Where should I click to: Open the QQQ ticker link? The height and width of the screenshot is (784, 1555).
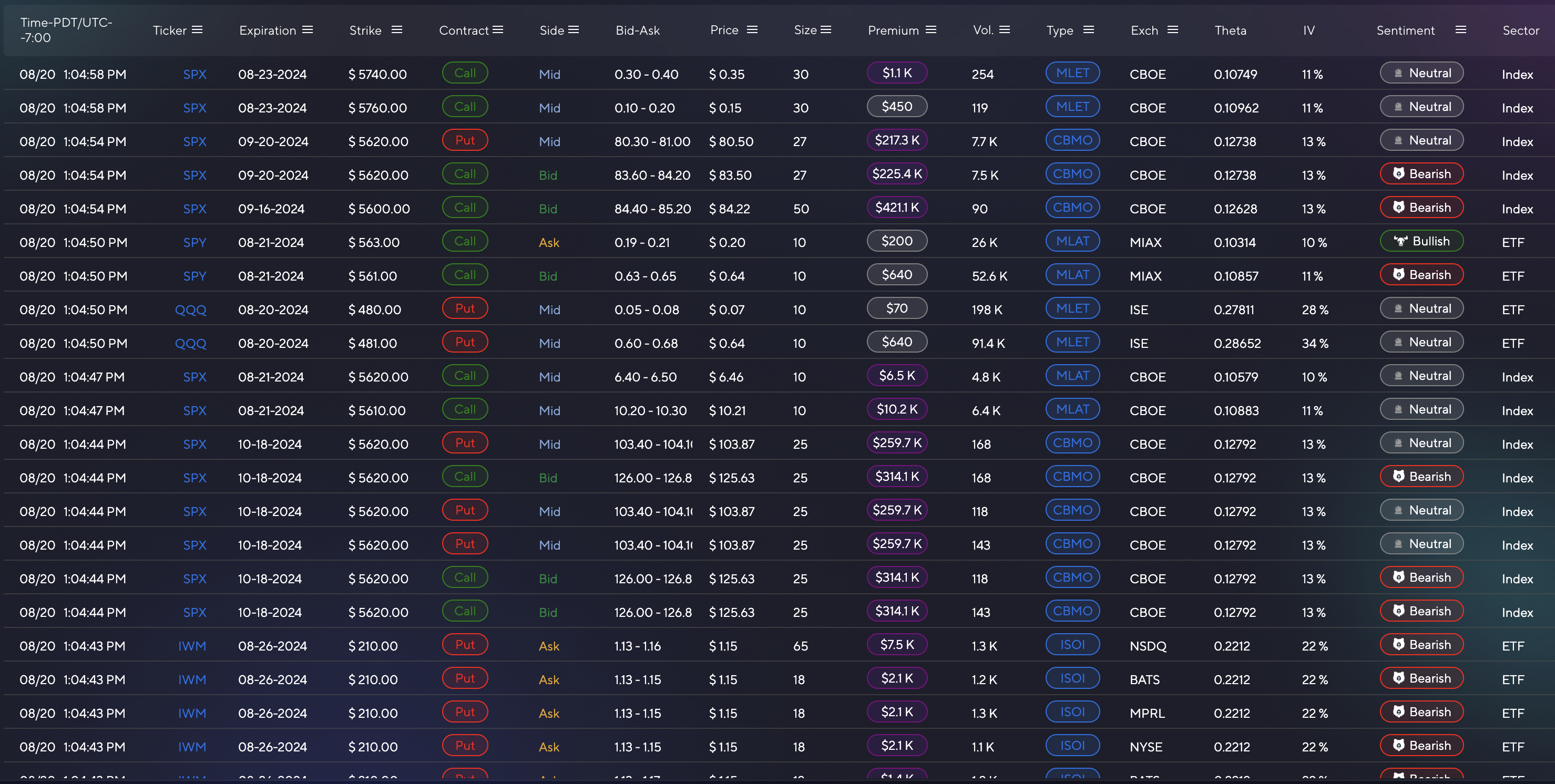[x=191, y=310]
